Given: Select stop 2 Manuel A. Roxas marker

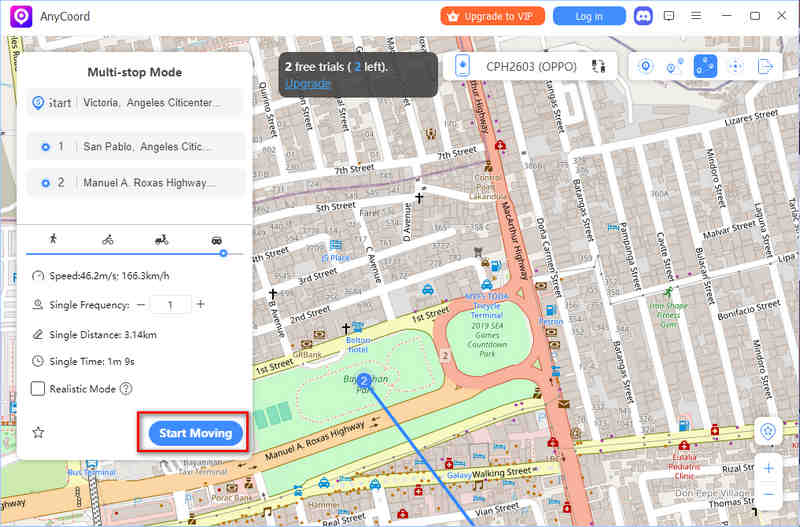Looking at the screenshot, I should pos(45,182).
